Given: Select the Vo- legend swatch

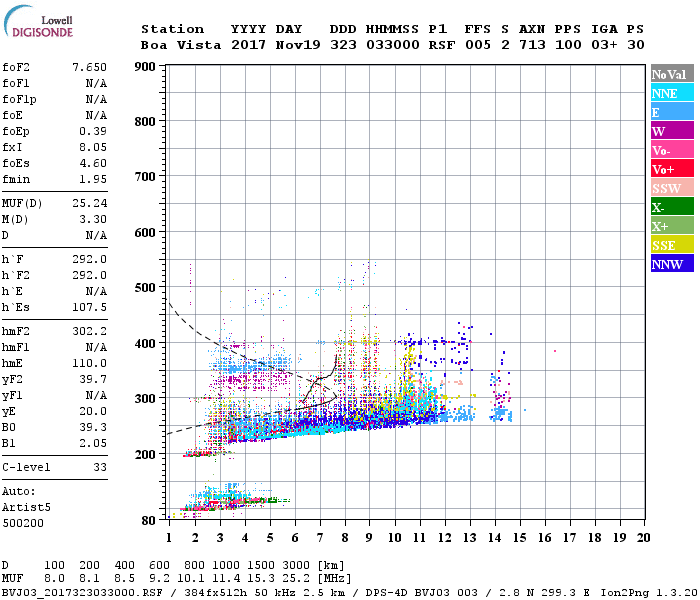Looking at the screenshot, I should coord(672,150).
